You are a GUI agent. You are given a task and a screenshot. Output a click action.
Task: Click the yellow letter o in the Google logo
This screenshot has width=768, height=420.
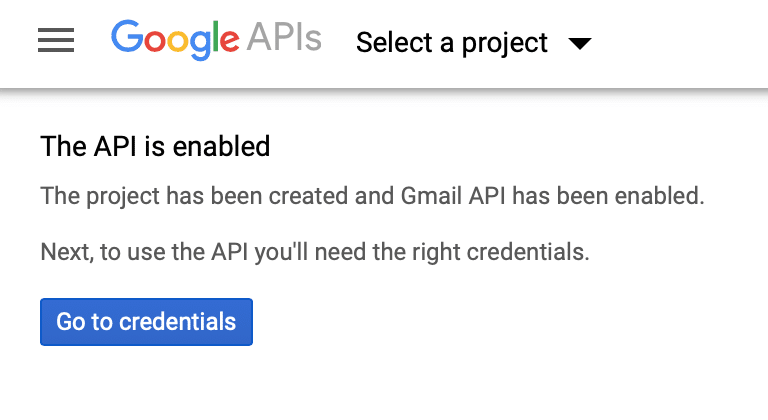177,42
